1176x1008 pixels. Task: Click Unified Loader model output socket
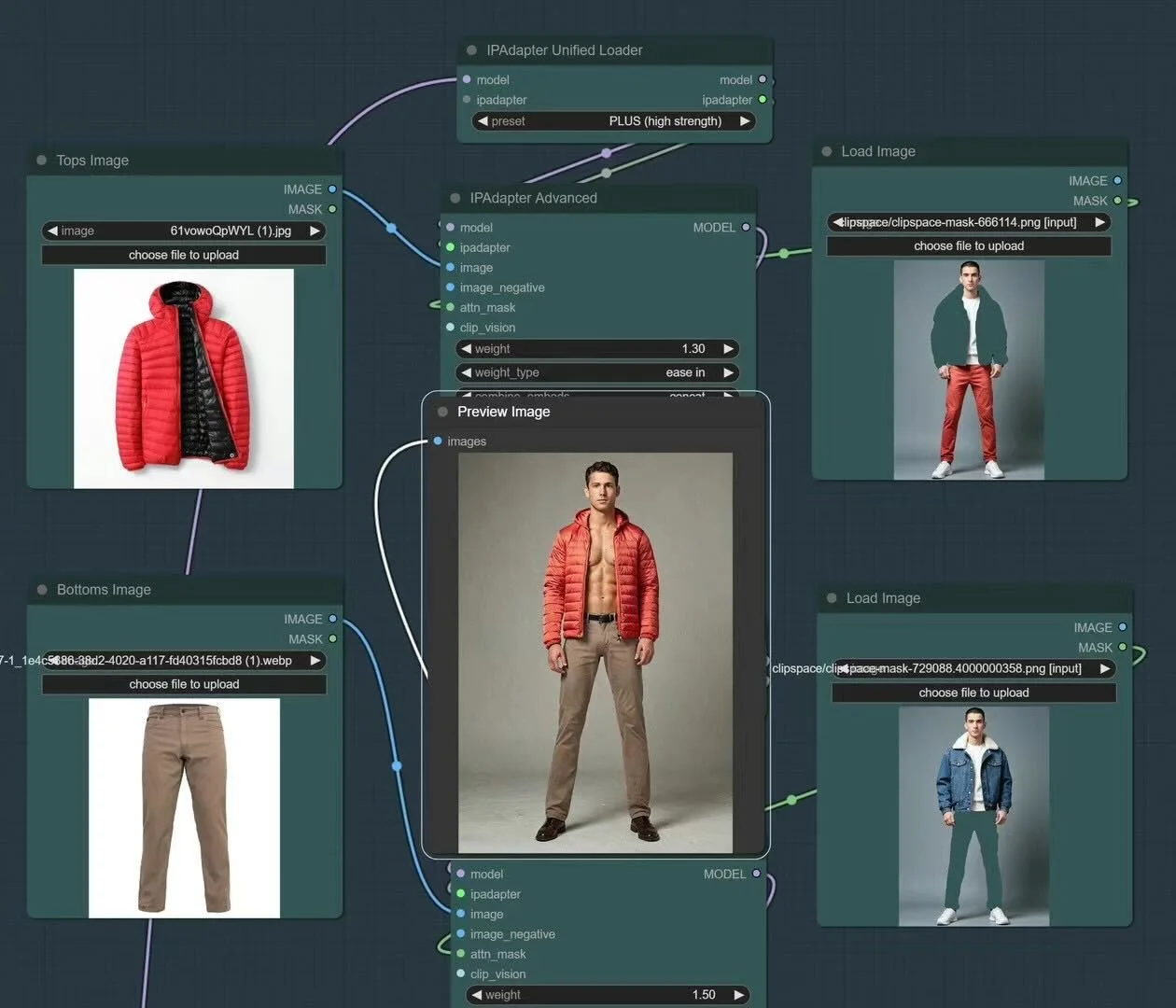coord(763,79)
